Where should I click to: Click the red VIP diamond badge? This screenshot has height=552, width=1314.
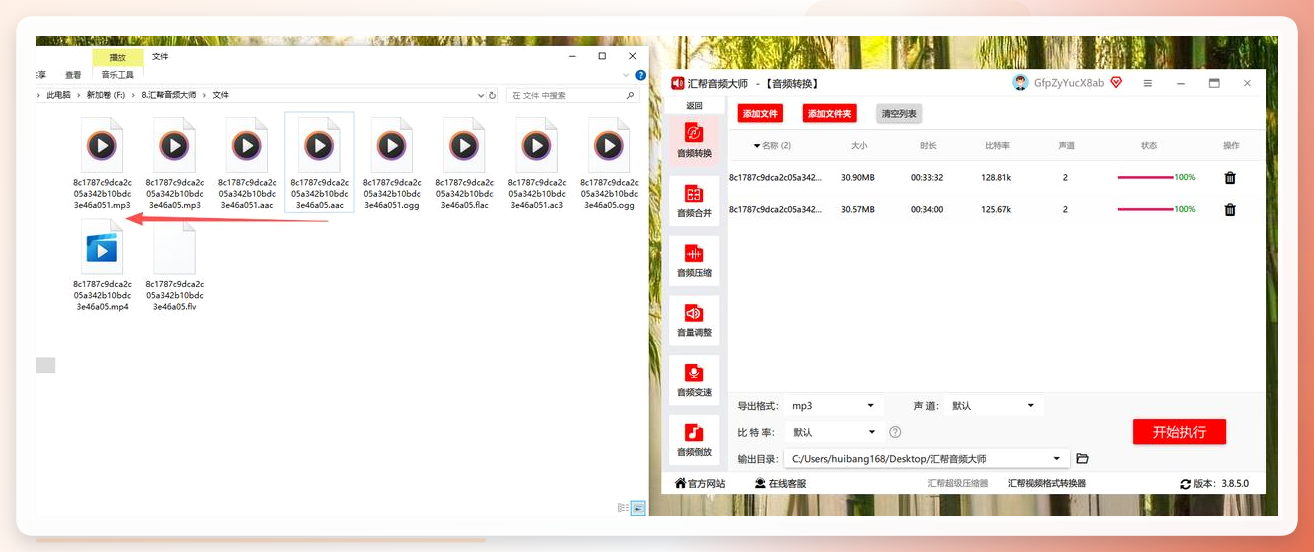point(1116,83)
